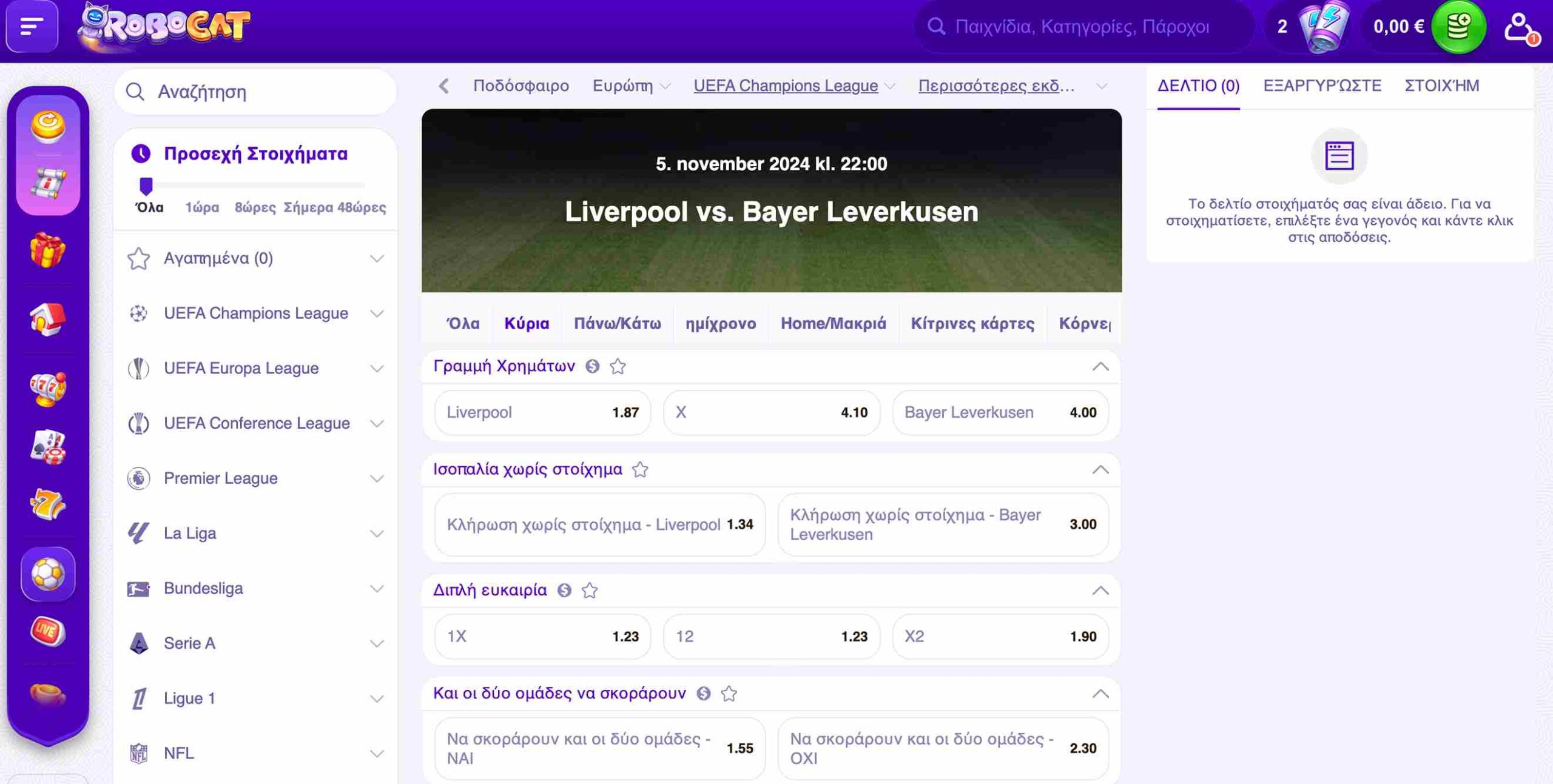This screenshot has height=784, width=1553.
Task: Star the Διπλή ευκαιρία market
Action: (590, 591)
